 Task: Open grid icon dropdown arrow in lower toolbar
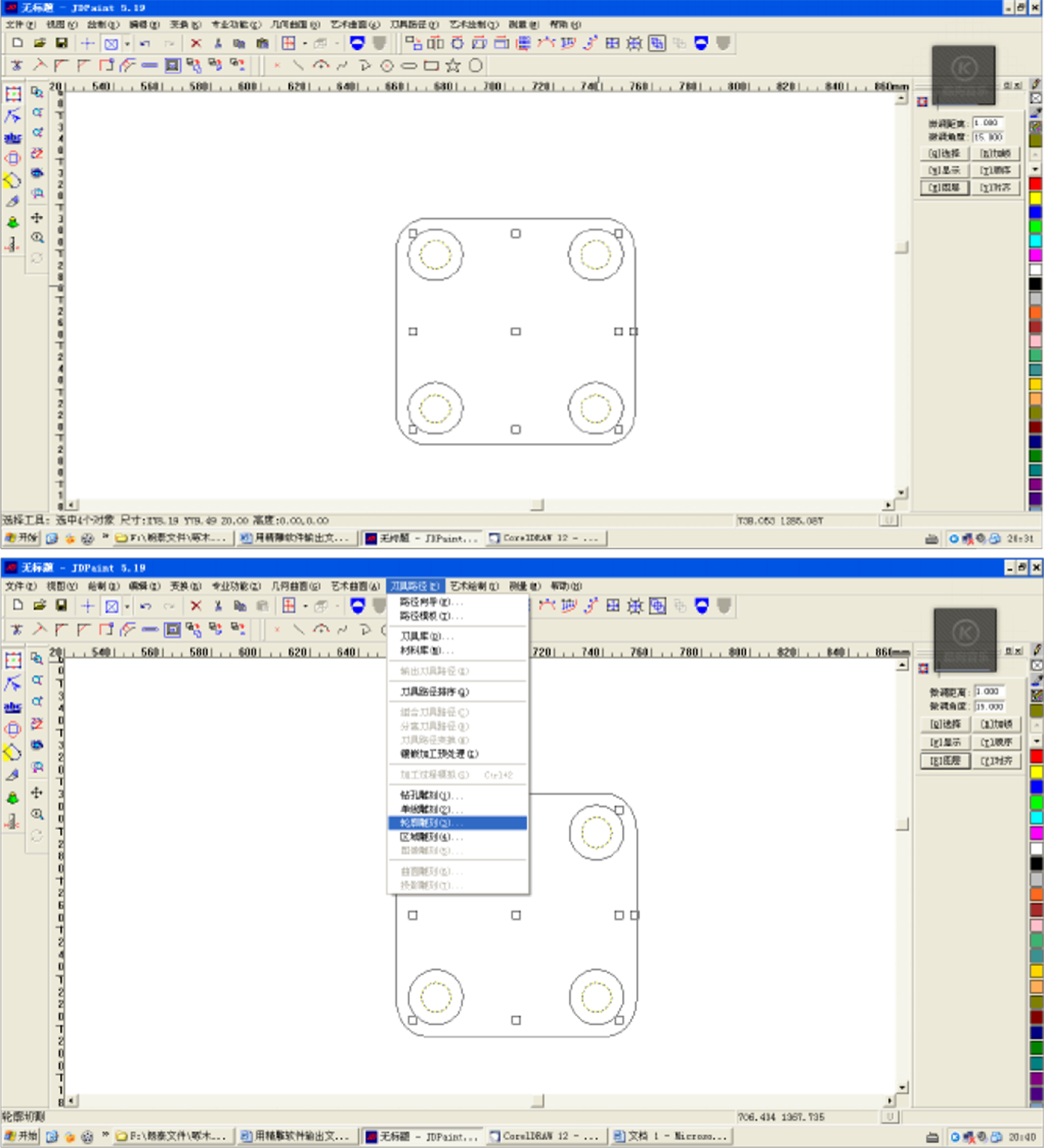pos(305,606)
